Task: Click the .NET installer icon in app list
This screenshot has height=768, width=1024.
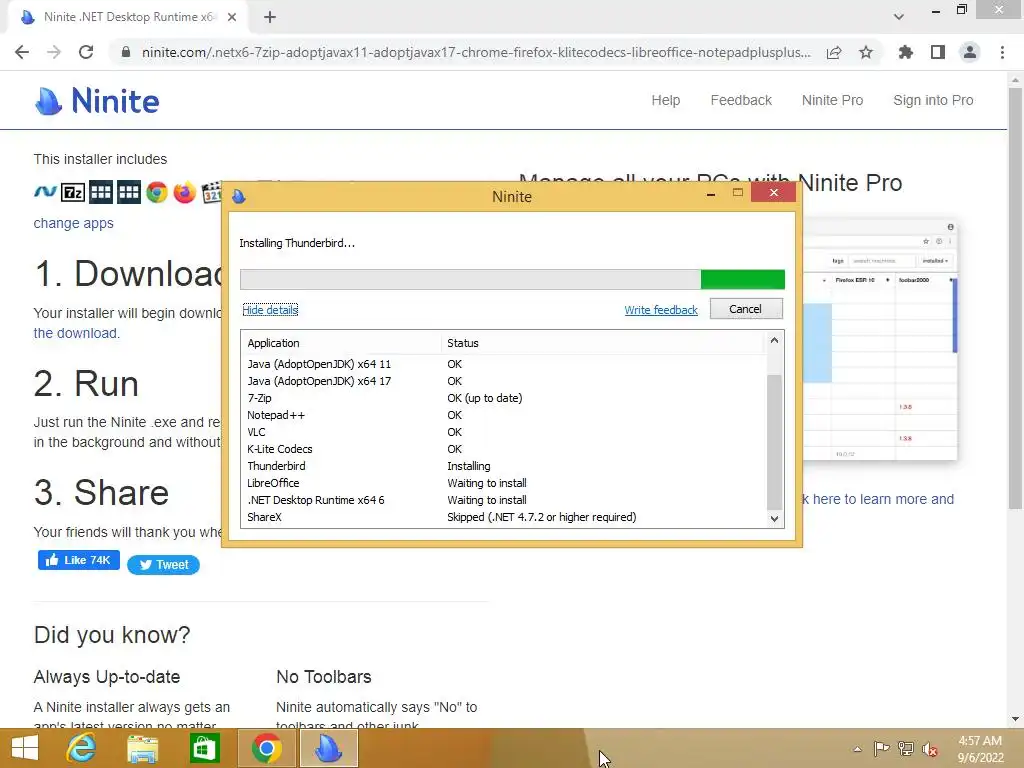Action: 45,192
